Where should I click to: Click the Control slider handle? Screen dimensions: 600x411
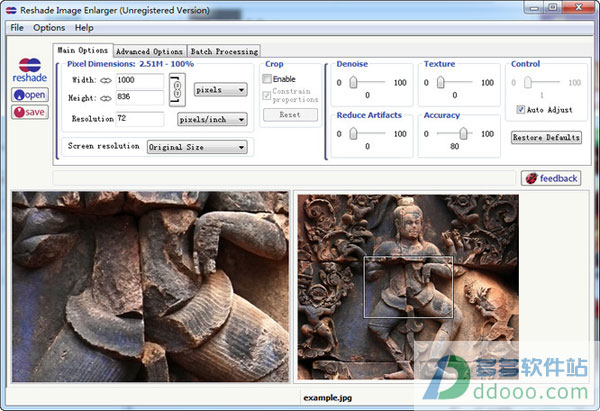point(528,82)
